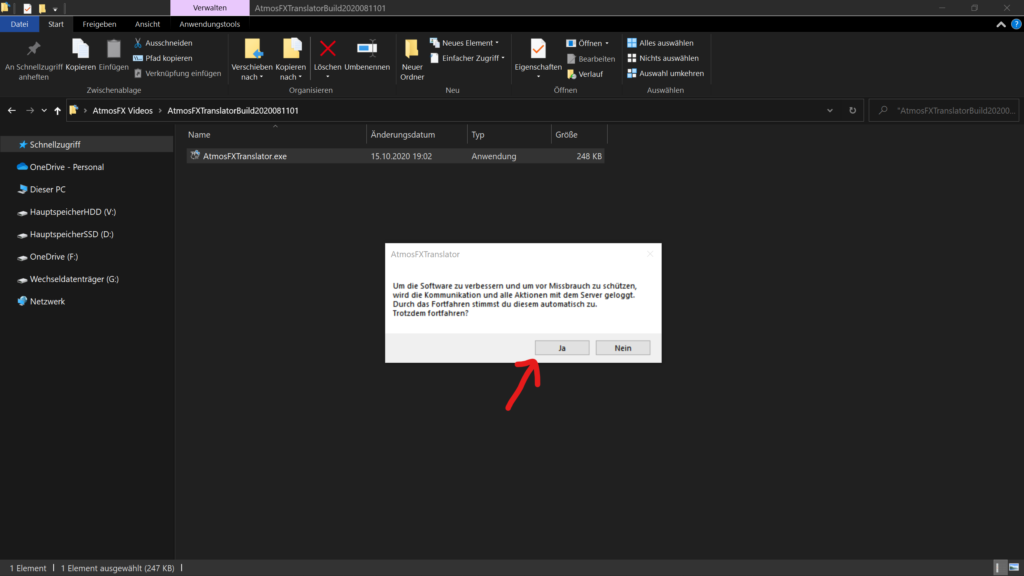This screenshot has width=1024, height=576.
Task: Open Eigenschaften of selected file
Action: coord(538,59)
